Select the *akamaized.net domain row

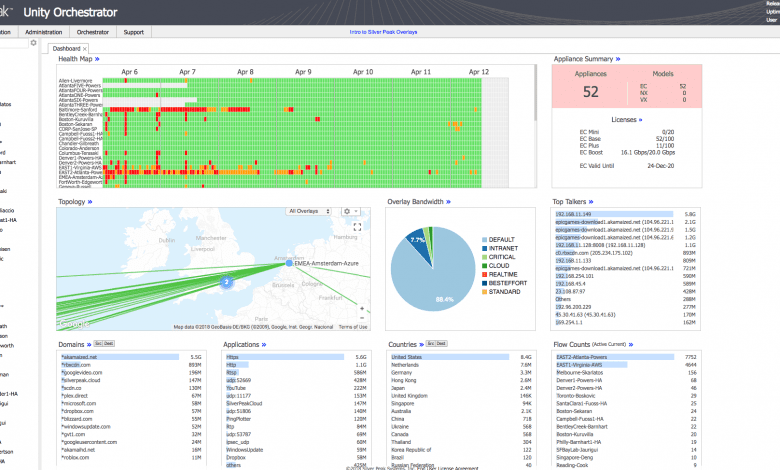[131, 357]
